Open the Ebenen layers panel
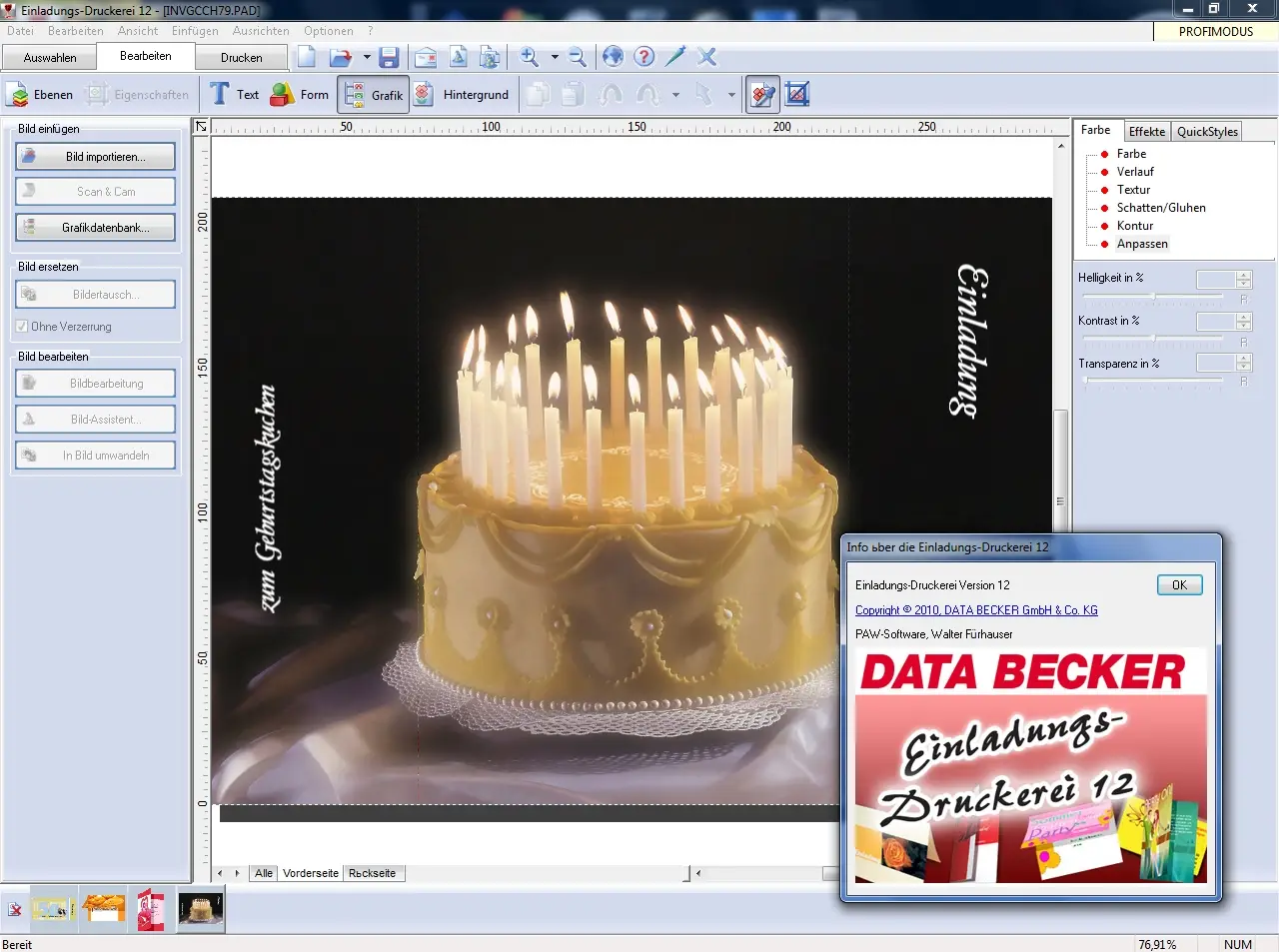This screenshot has width=1279, height=952. (x=40, y=95)
